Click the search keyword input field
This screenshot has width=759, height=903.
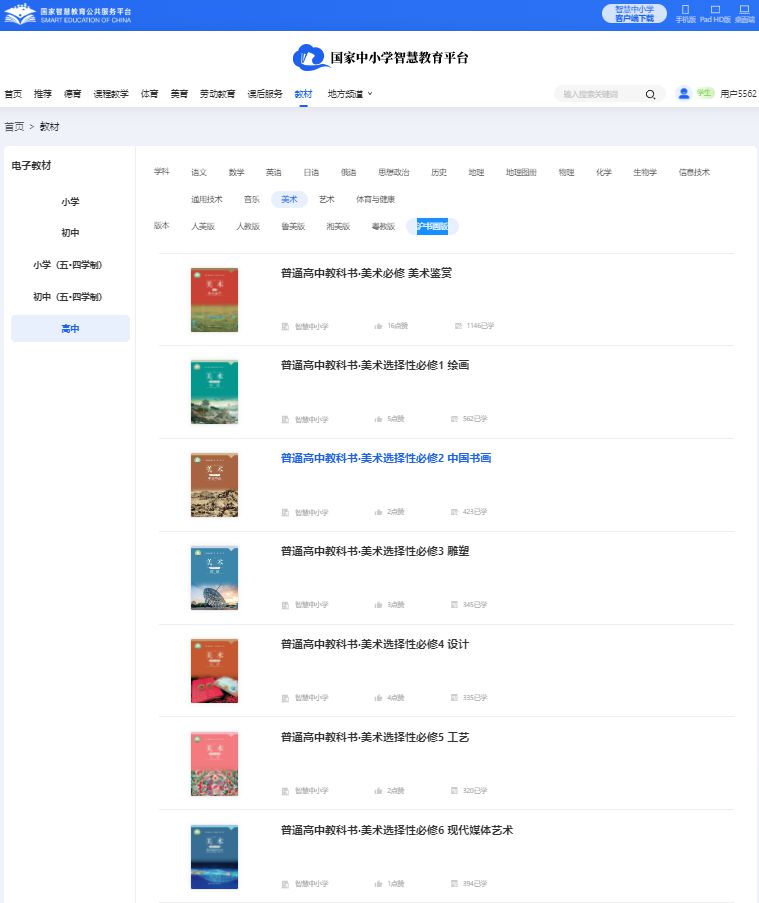pos(598,94)
